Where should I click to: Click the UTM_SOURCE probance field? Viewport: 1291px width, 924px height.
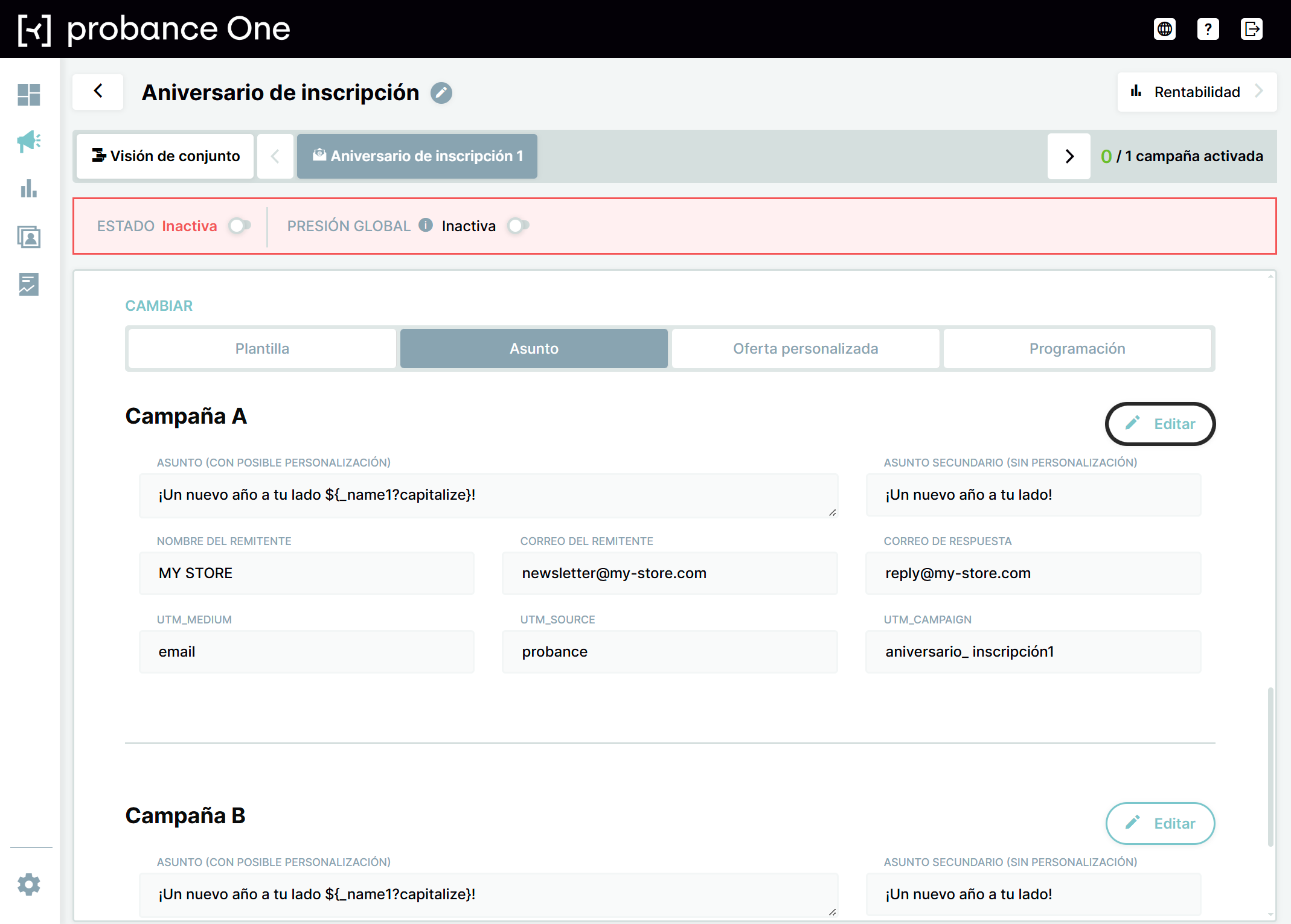pyautogui.click(x=670, y=652)
